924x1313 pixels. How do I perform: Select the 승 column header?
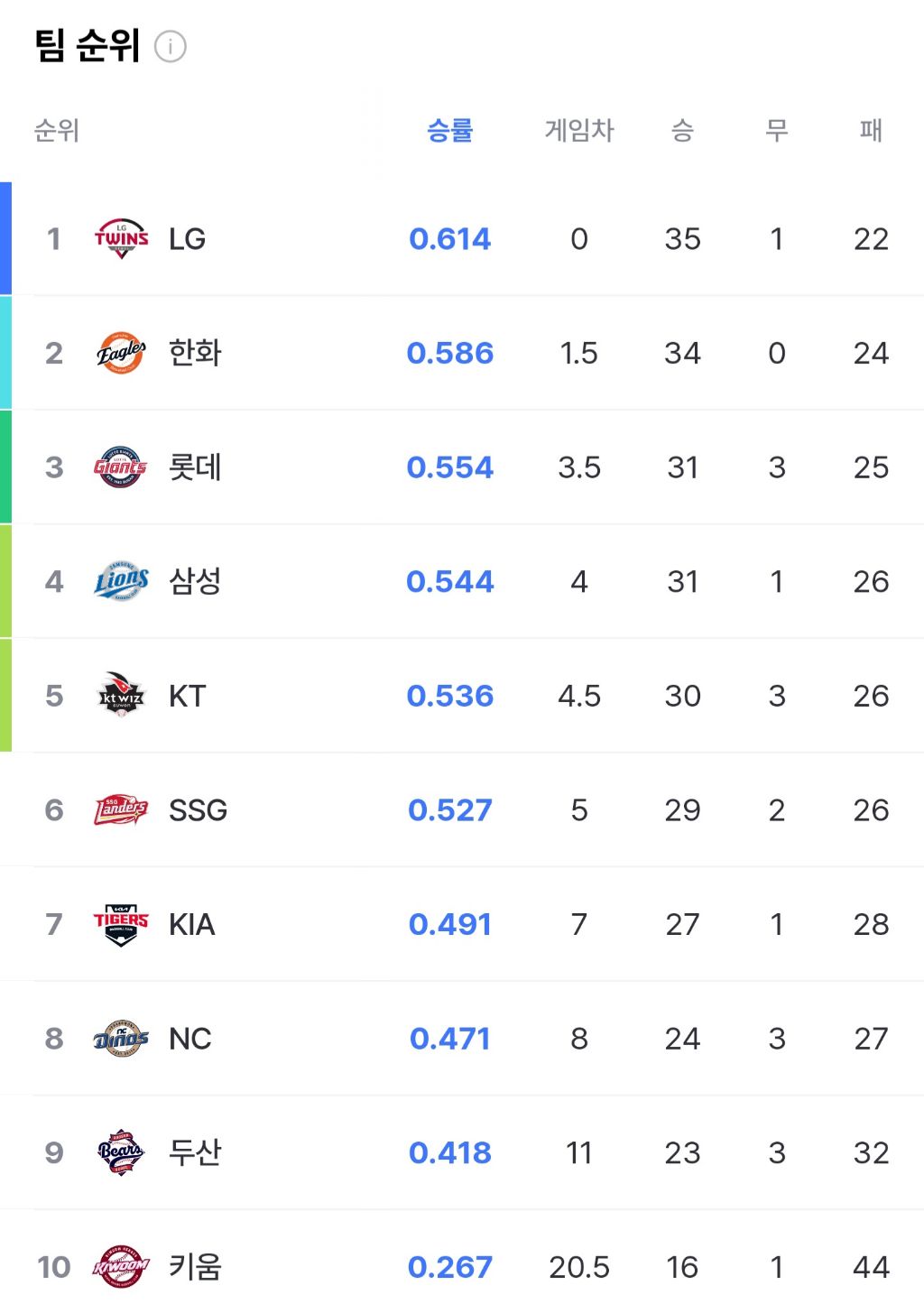click(682, 131)
